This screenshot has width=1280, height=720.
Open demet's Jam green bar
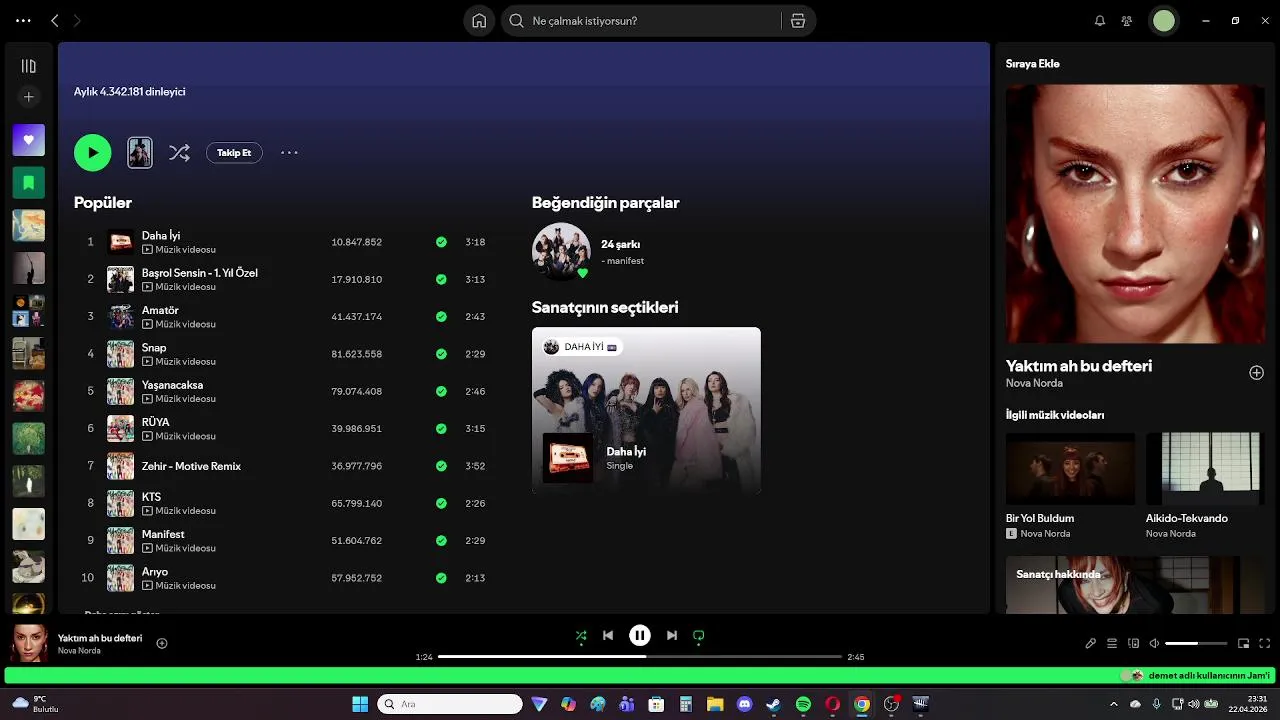(x=640, y=675)
